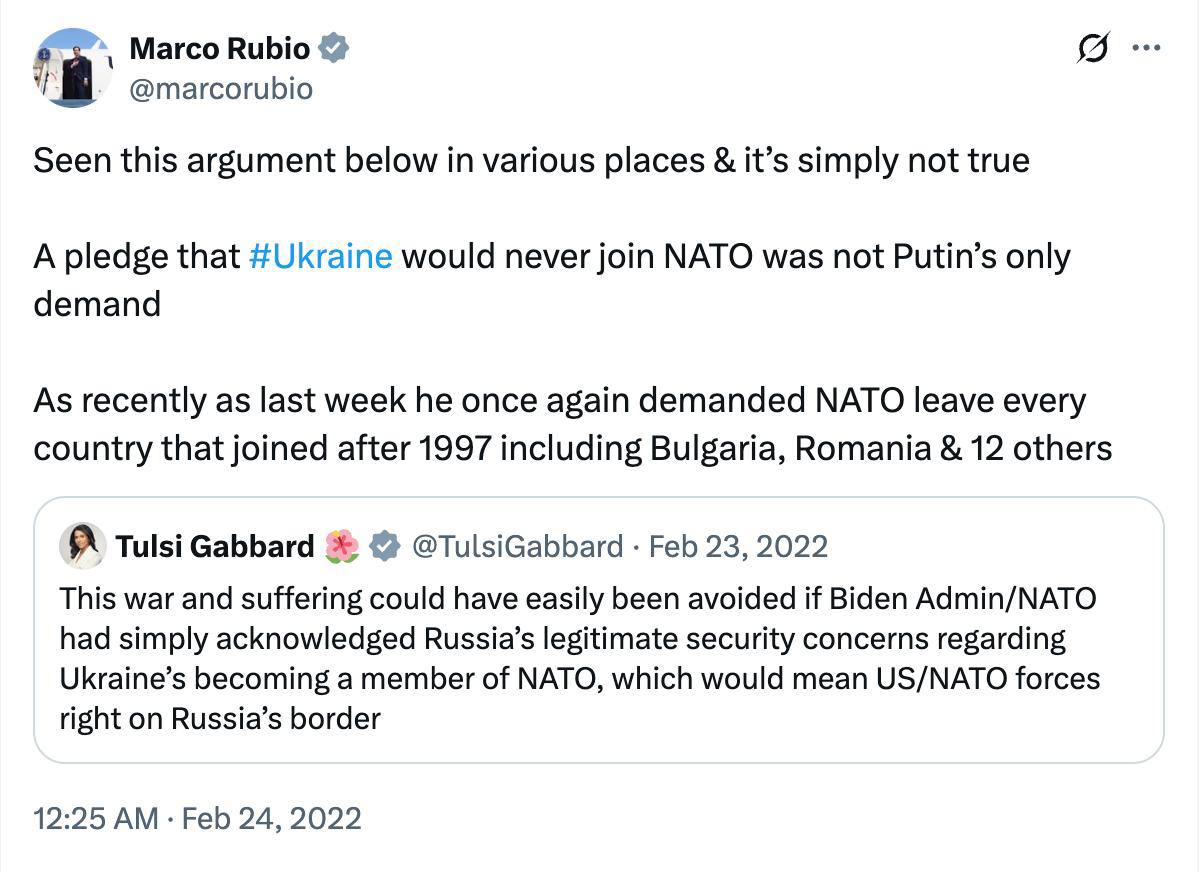
Task: Follow the #Ukraine hashtag link
Action: [x=319, y=257]
